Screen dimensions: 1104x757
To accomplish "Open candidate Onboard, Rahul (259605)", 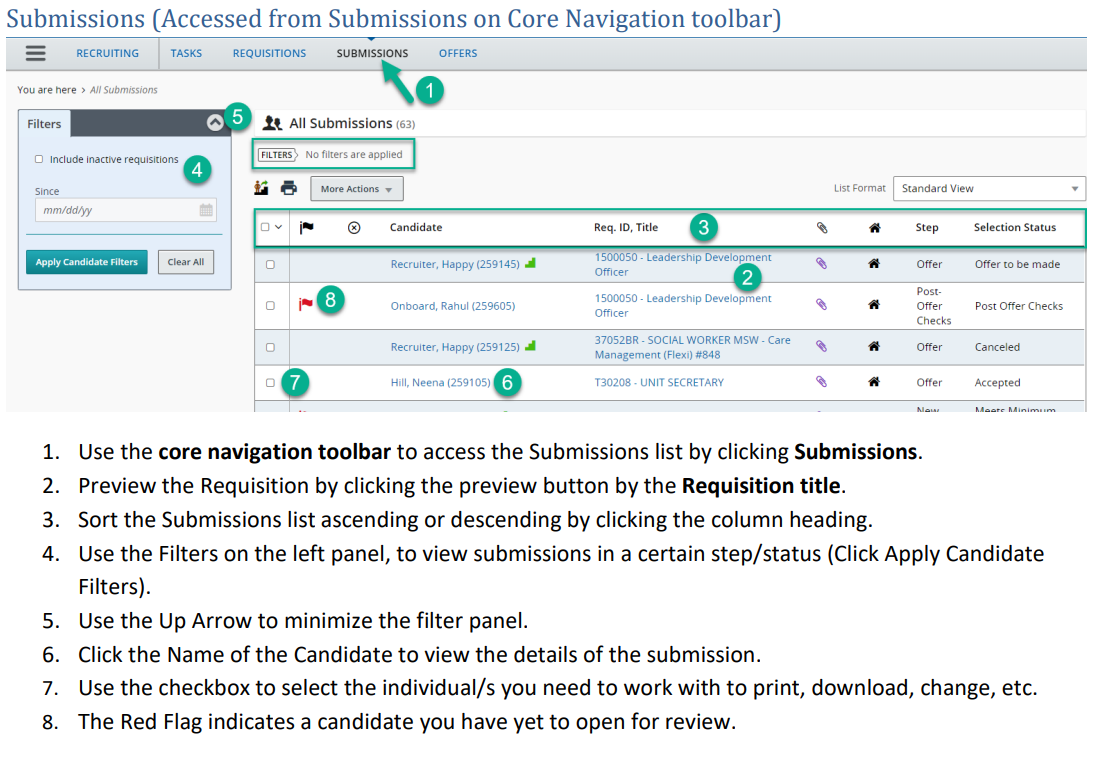I will click(453, 306).
